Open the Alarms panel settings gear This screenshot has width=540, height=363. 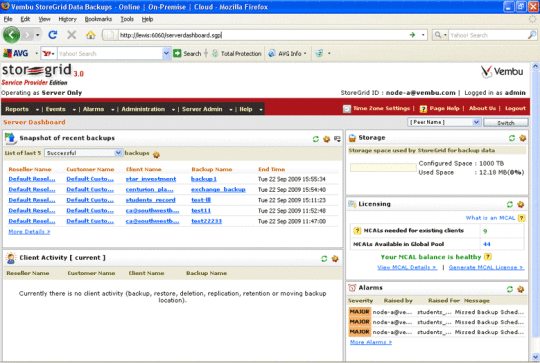tap(521, 289)
